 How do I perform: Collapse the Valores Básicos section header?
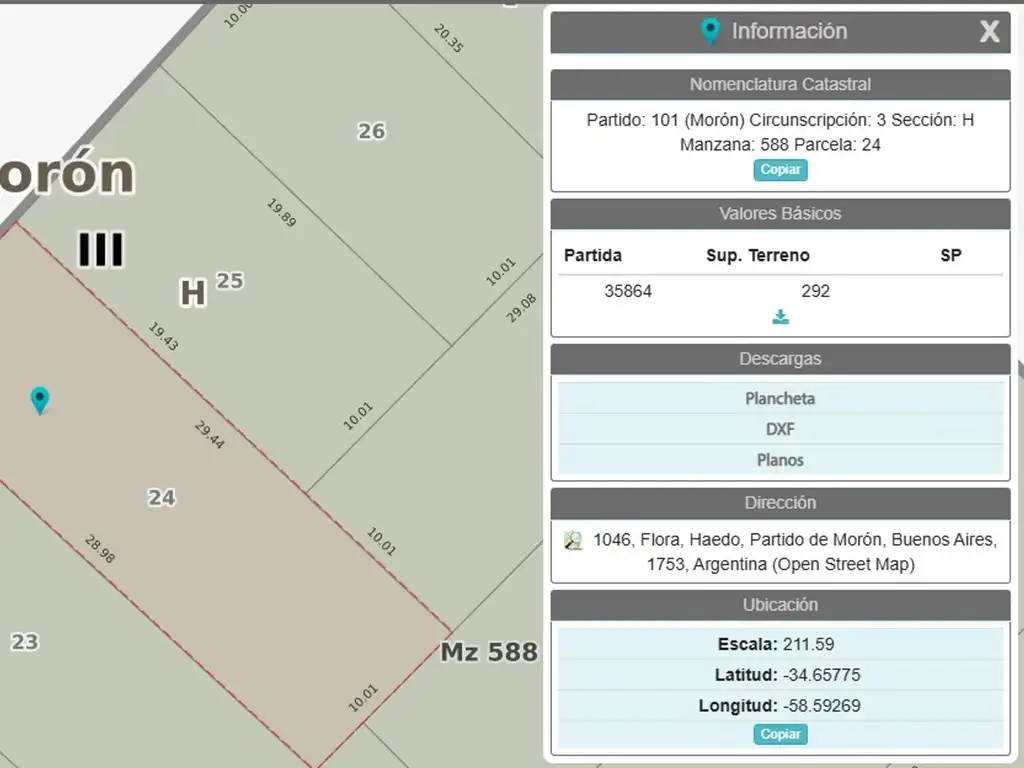pyautogui.click(x=780, y=214)
